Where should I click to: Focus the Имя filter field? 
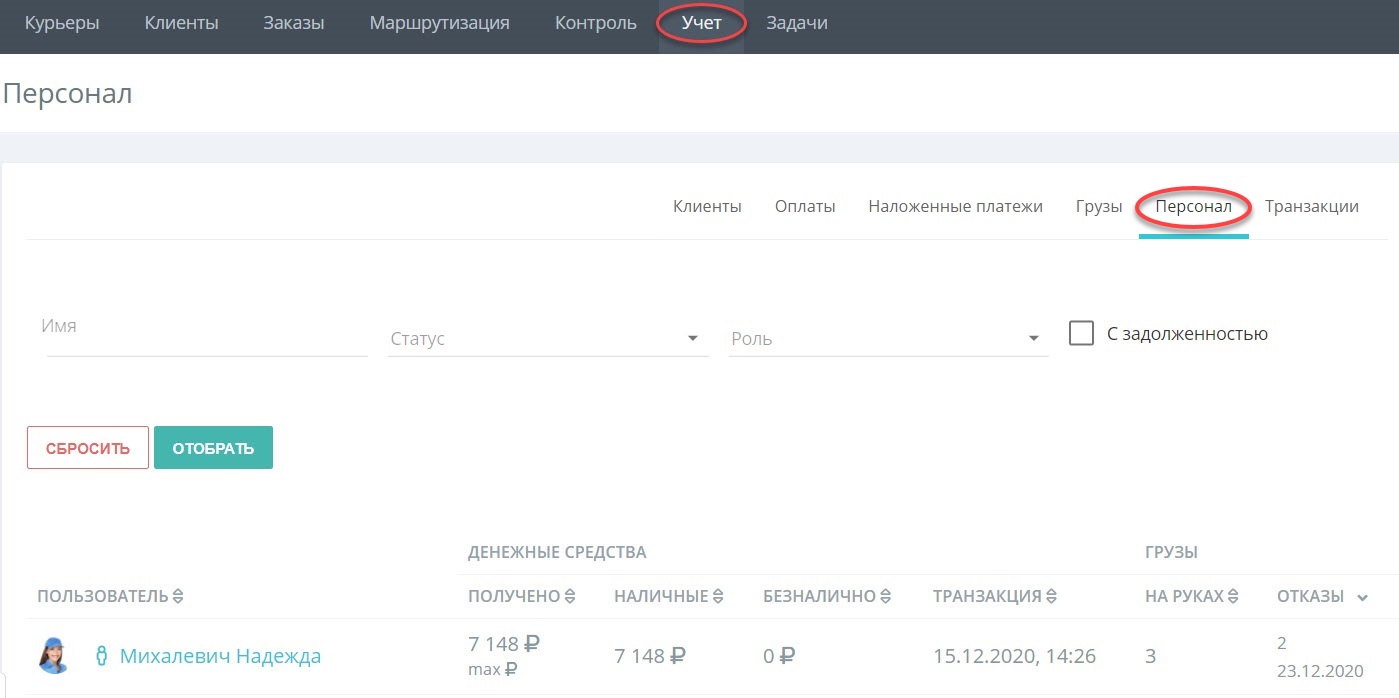[207, 330]
